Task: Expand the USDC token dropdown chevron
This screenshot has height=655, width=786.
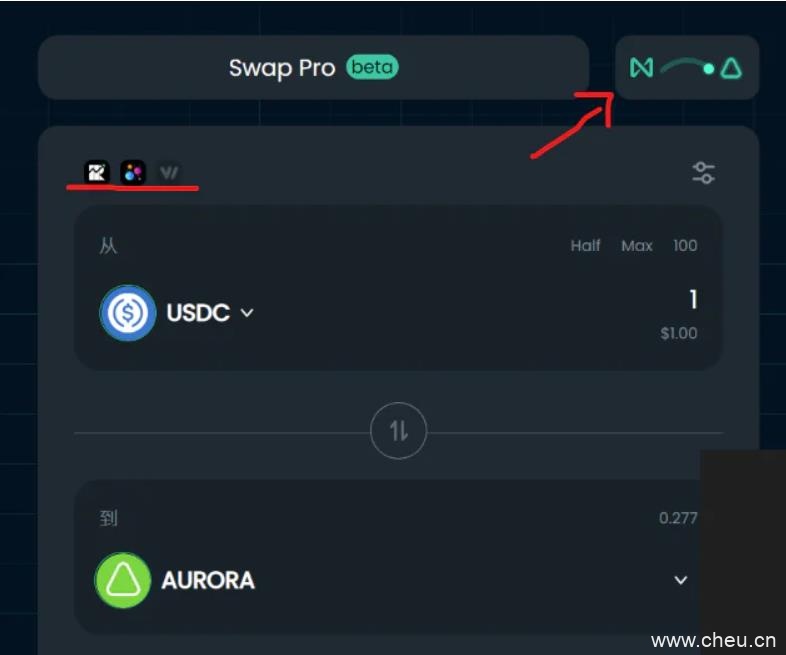Action: [247, 313]
